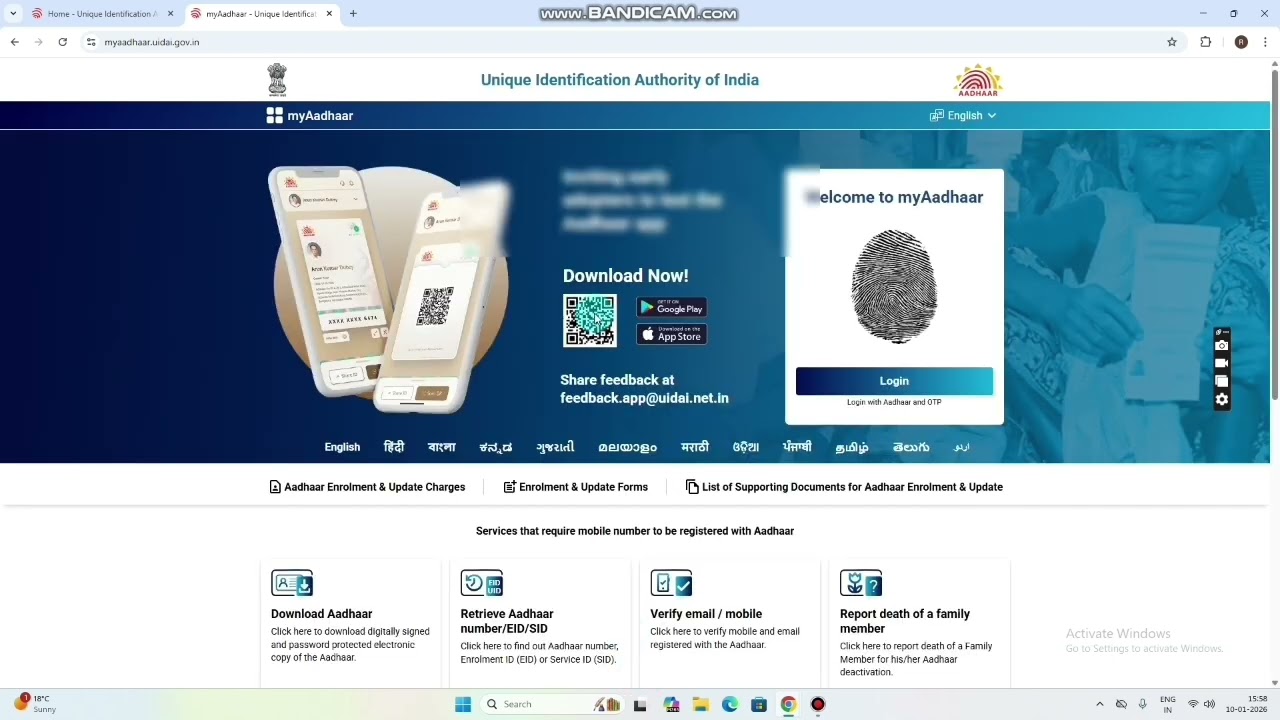
Task: Open the Chrome profile avatar
Action: point(1241,42)
